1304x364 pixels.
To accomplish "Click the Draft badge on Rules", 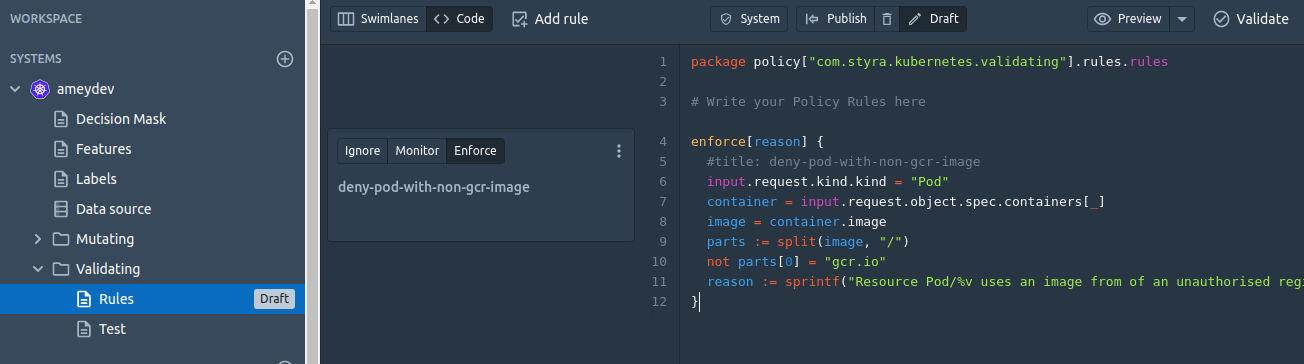I will click(x=274, y=299).
